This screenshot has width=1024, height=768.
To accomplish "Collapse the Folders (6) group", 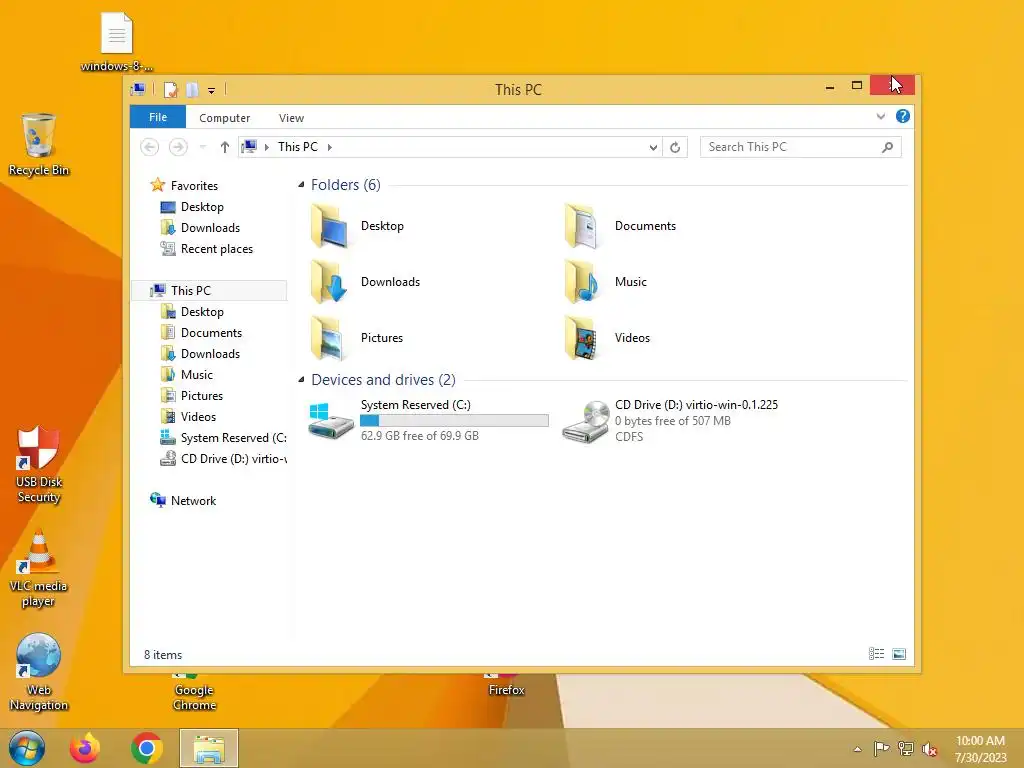I will (x=301, y=185).
